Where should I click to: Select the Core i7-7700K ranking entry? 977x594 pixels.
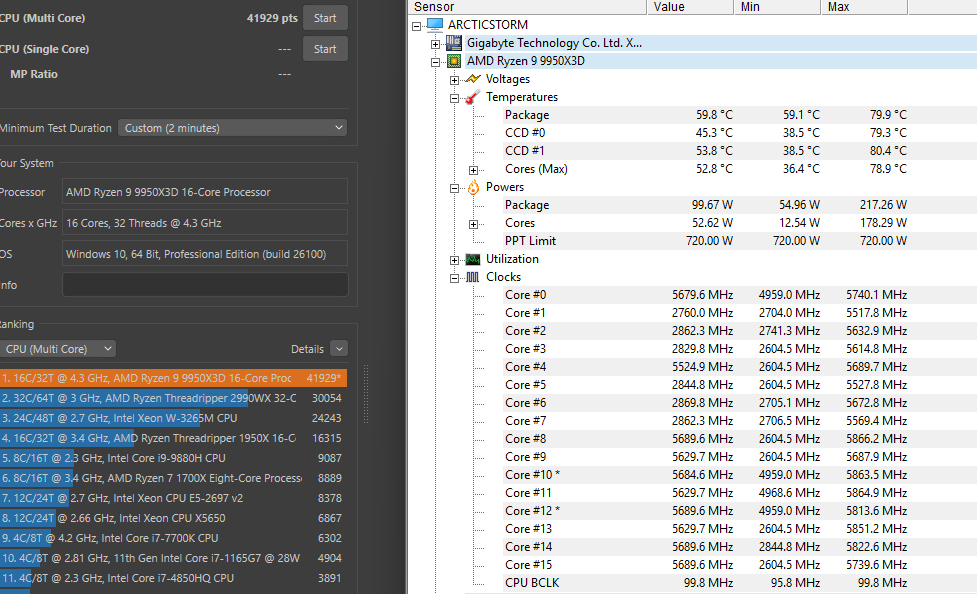[x=173, y=538]
